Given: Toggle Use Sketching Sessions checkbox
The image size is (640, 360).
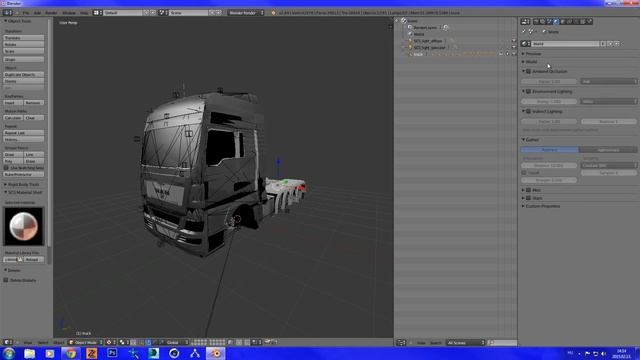Looking at the screenshot, I should coord(6,168).
